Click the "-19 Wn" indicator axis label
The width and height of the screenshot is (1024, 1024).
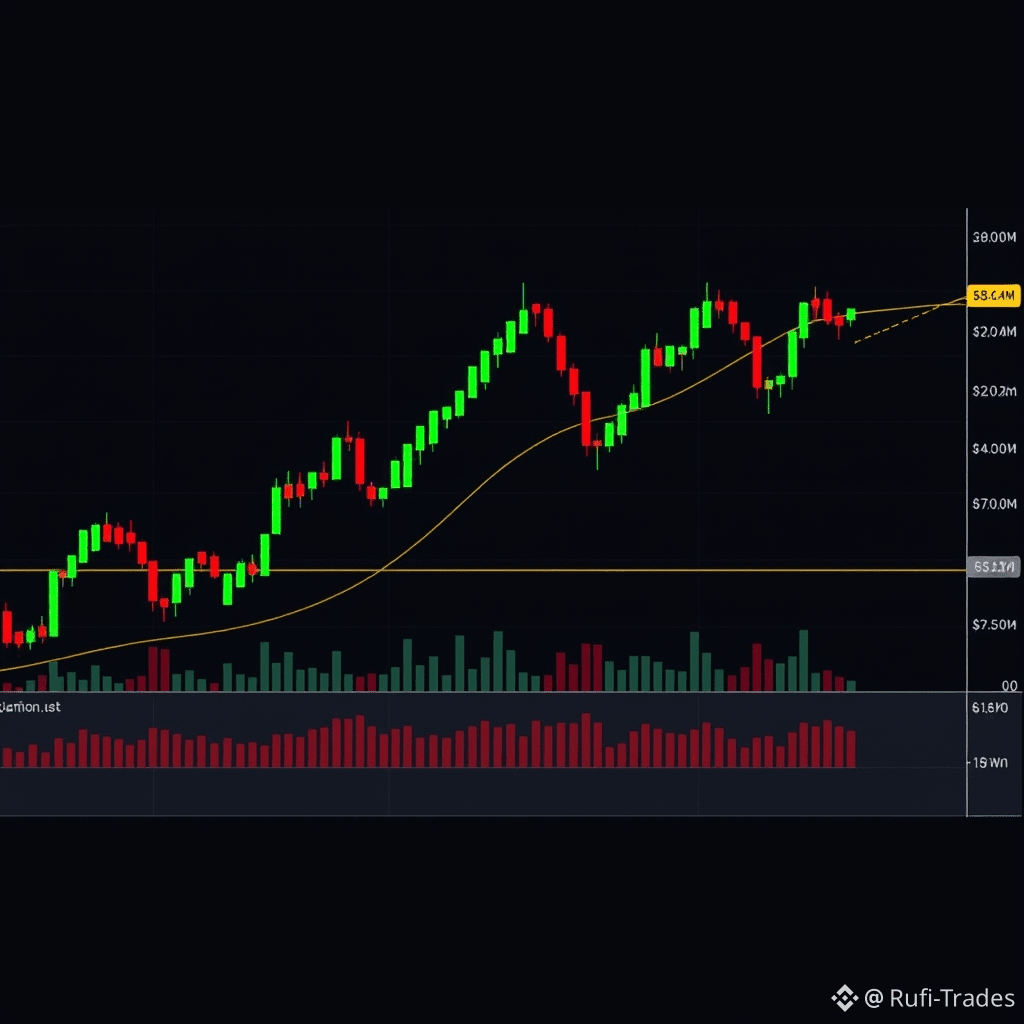tap(988, 762)
